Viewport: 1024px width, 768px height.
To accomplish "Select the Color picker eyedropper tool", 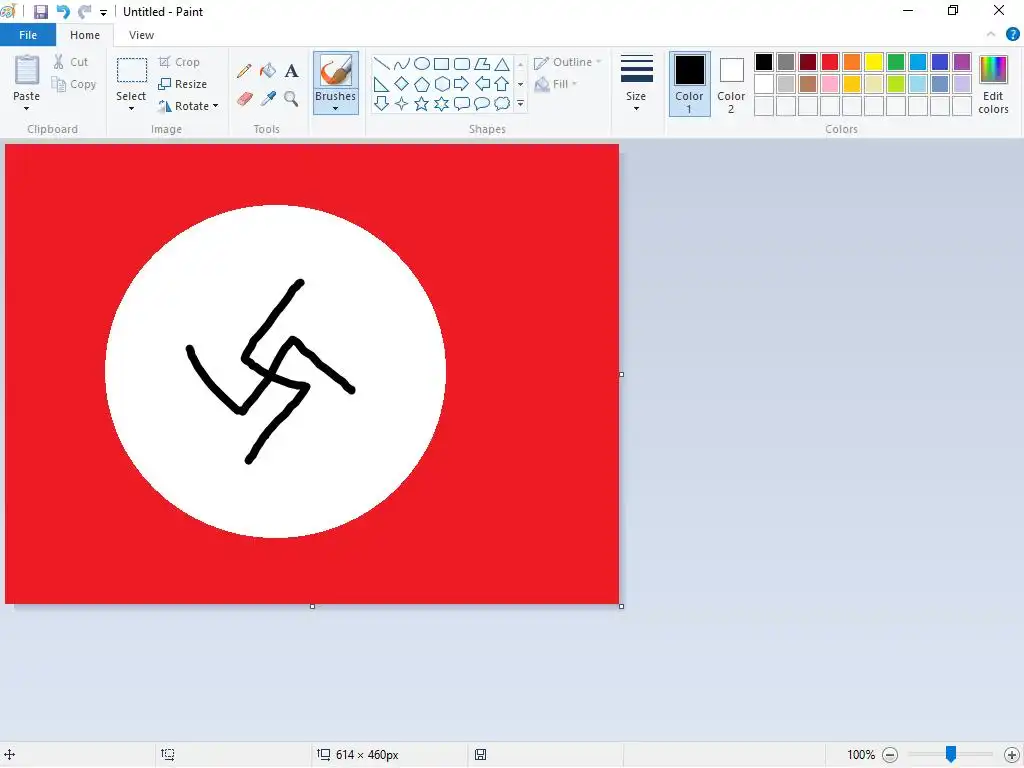I will pyautogui.click(x=268, y=99).
